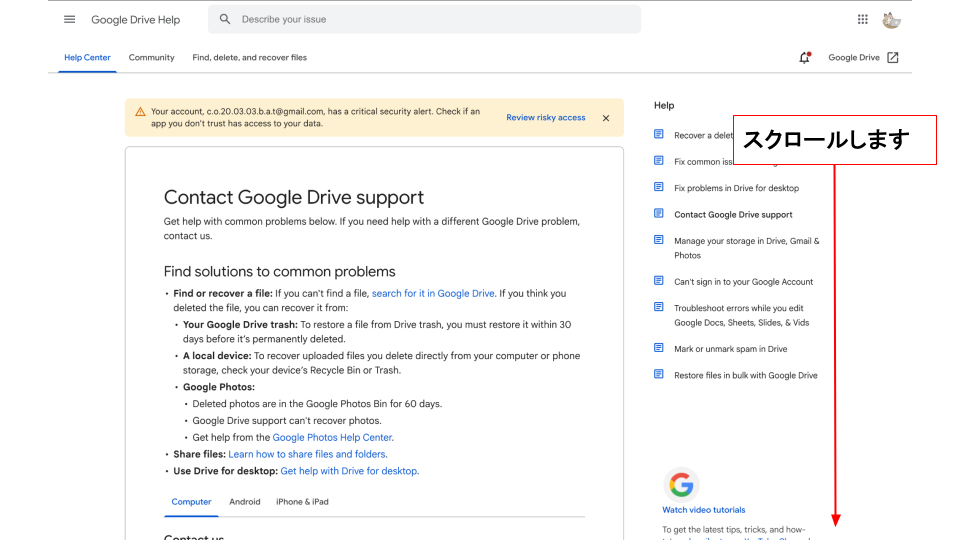Viewport: 960px width, 540px height.
Task: Switch to the Community tab
Action: click(151, 58)
